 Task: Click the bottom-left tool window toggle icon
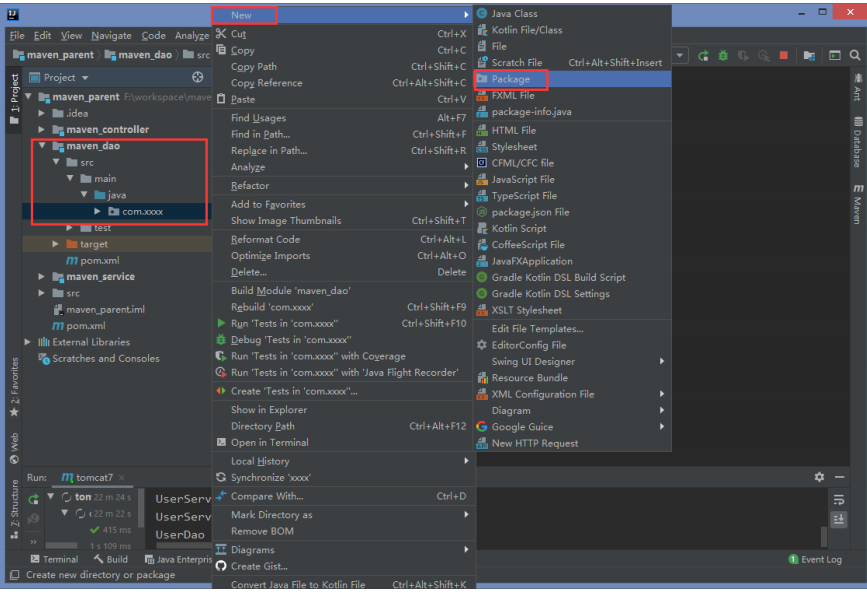[x=14, y=575]
